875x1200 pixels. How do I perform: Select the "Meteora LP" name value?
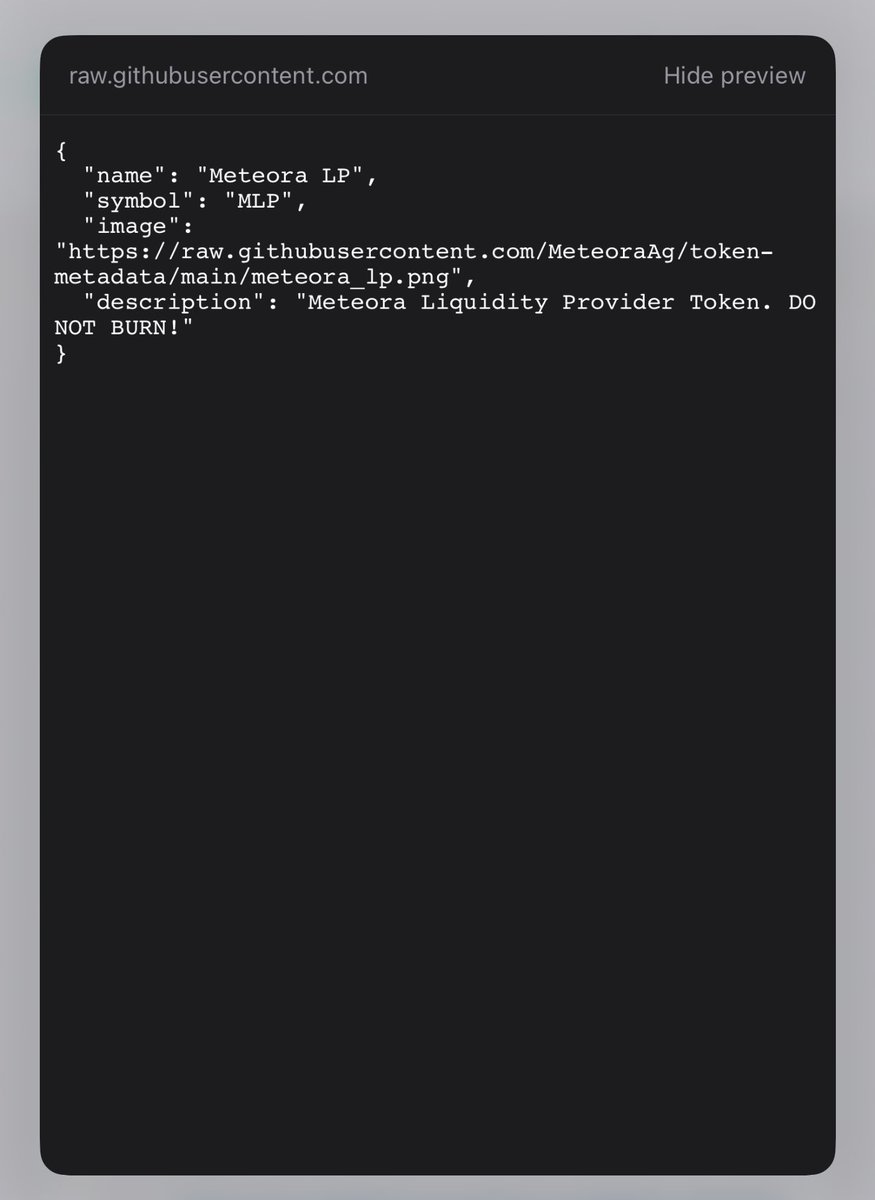[284, 176]
